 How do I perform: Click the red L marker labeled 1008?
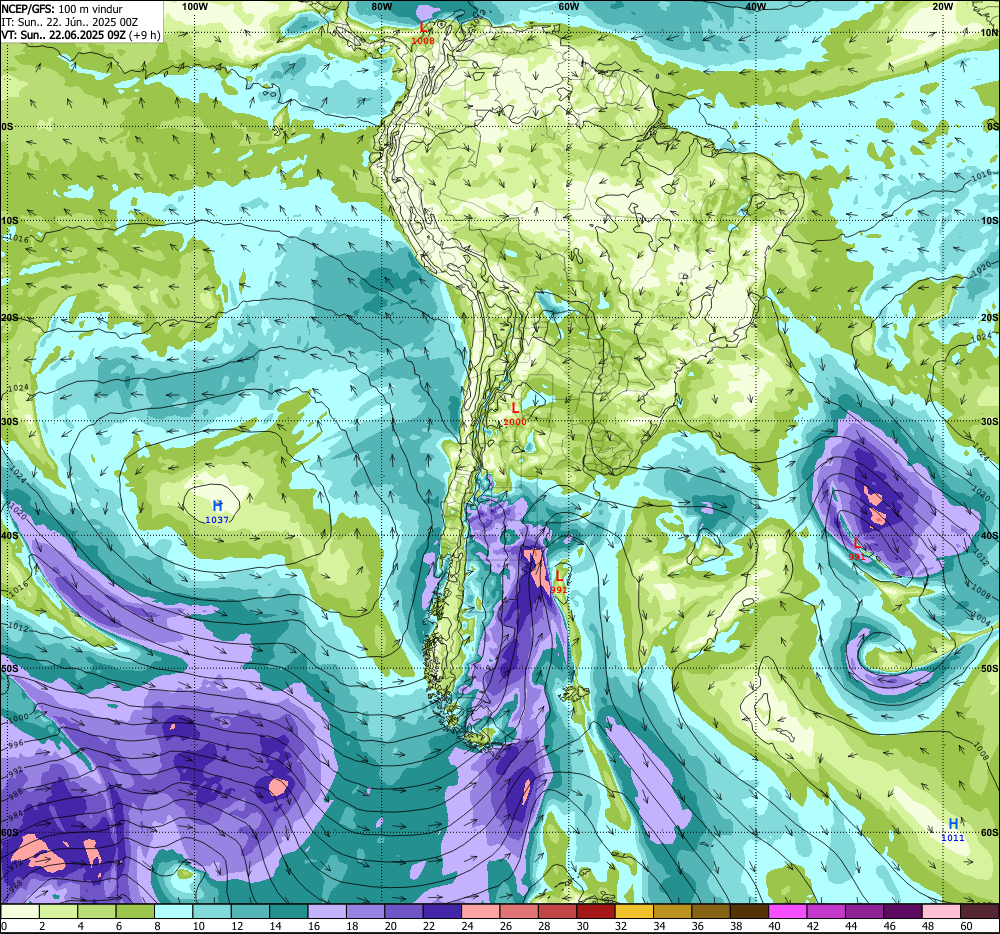click(422, 27)
